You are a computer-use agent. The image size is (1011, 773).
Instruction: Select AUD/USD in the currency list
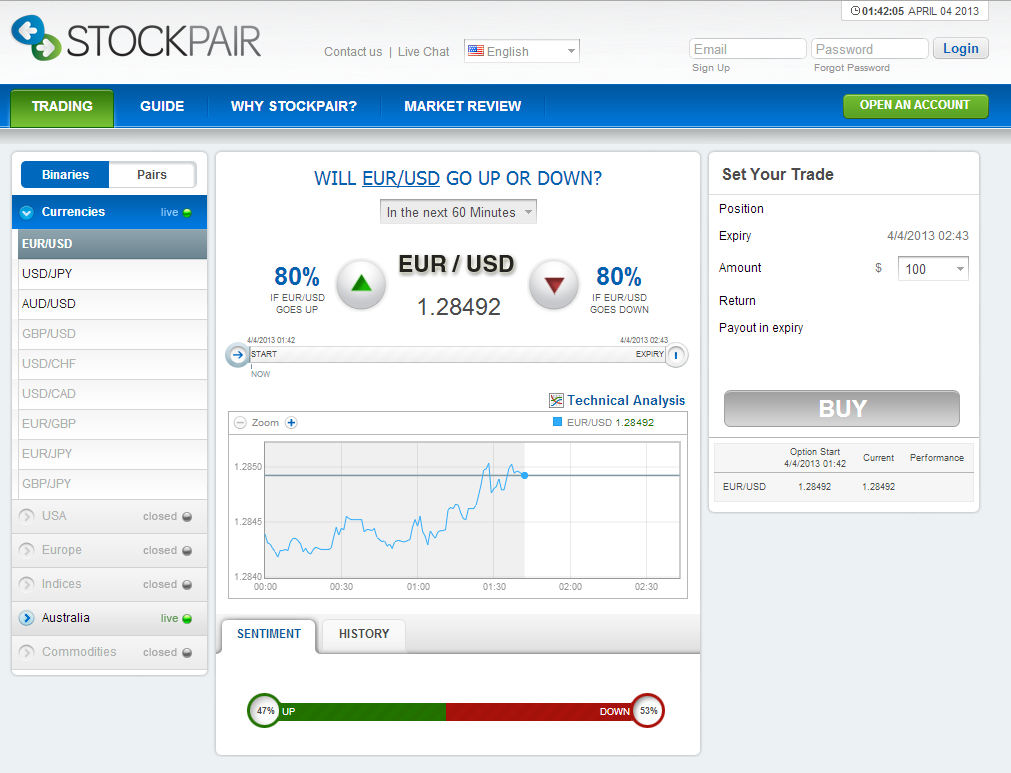point(112,304)
